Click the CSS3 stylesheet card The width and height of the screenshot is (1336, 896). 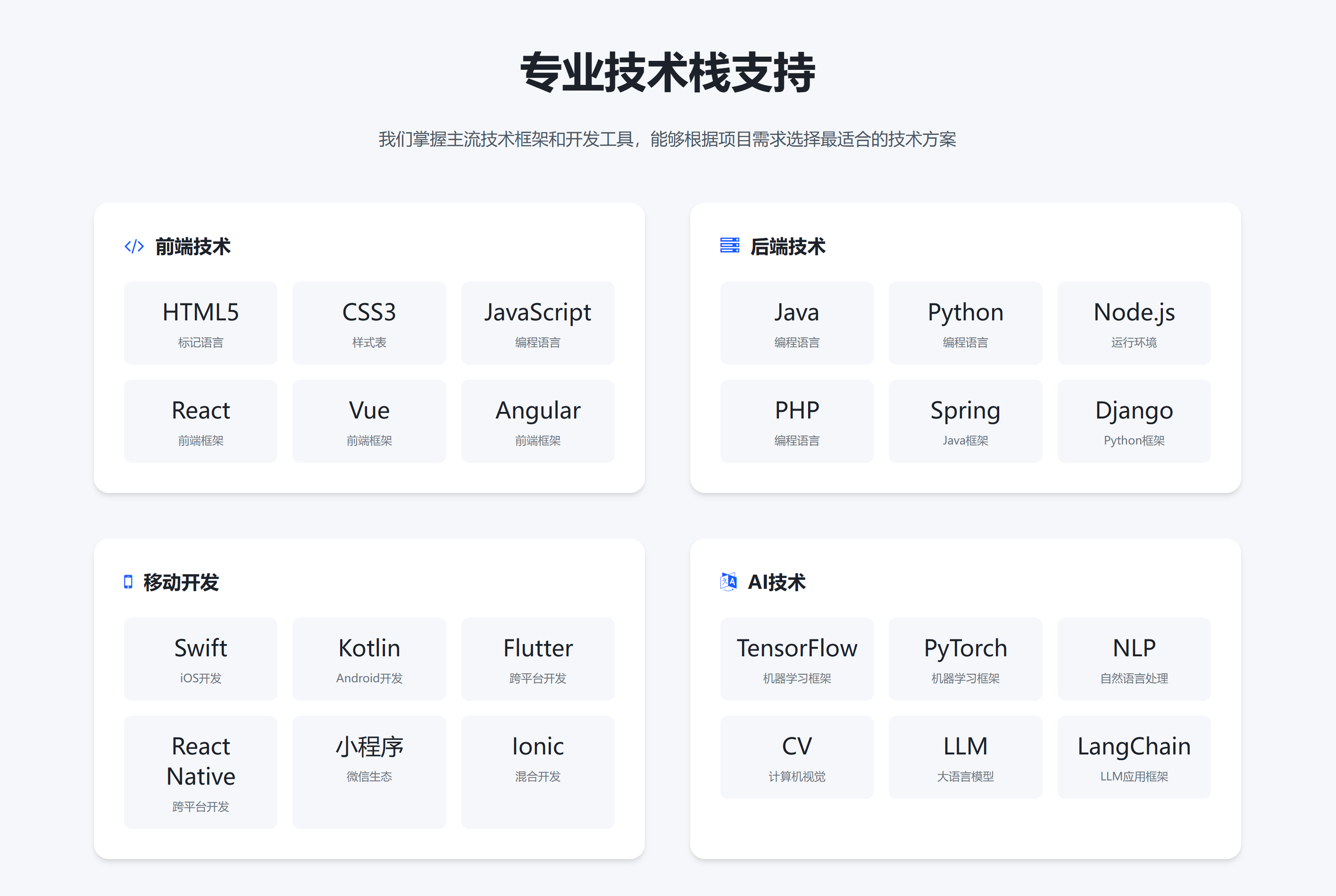click(369, 323)
